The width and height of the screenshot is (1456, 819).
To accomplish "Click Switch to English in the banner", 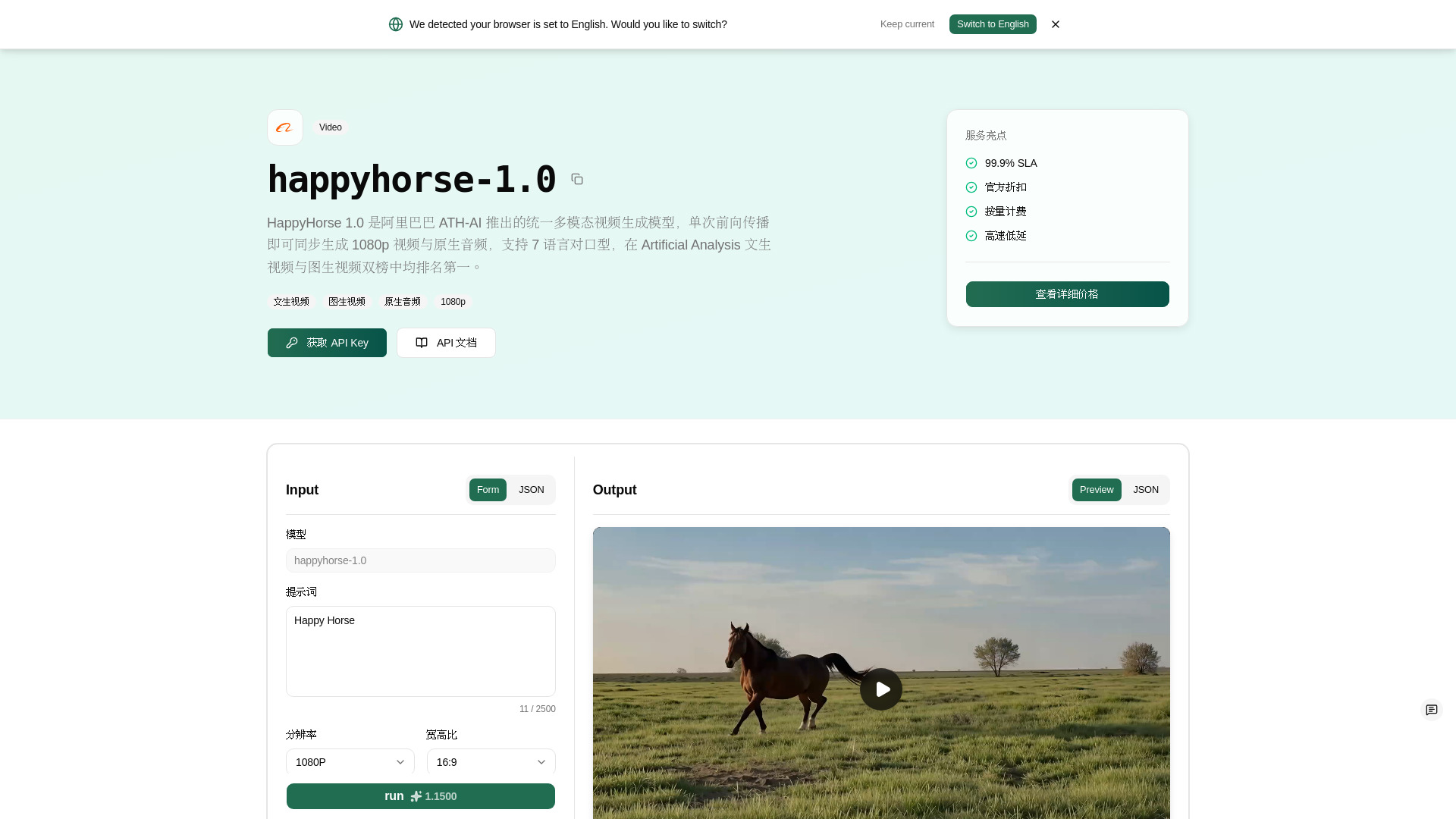I will click(993, 24).
